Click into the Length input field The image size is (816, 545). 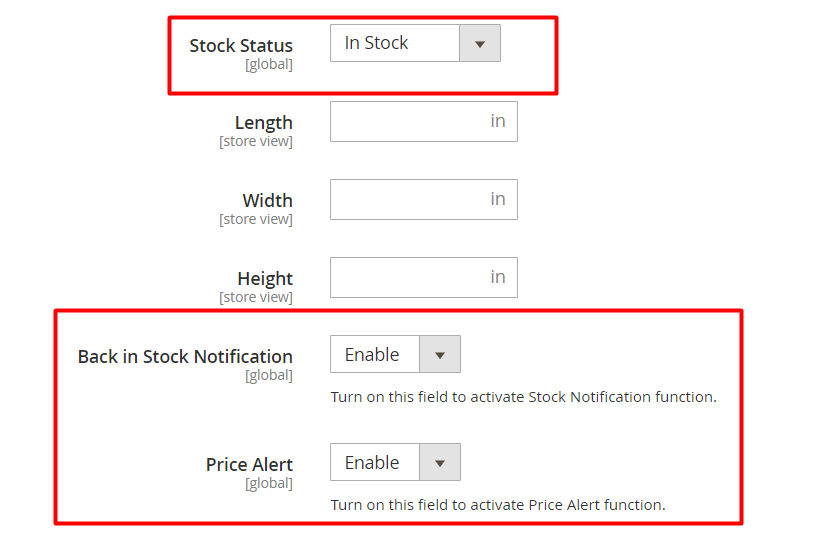[x=405, y=122]
